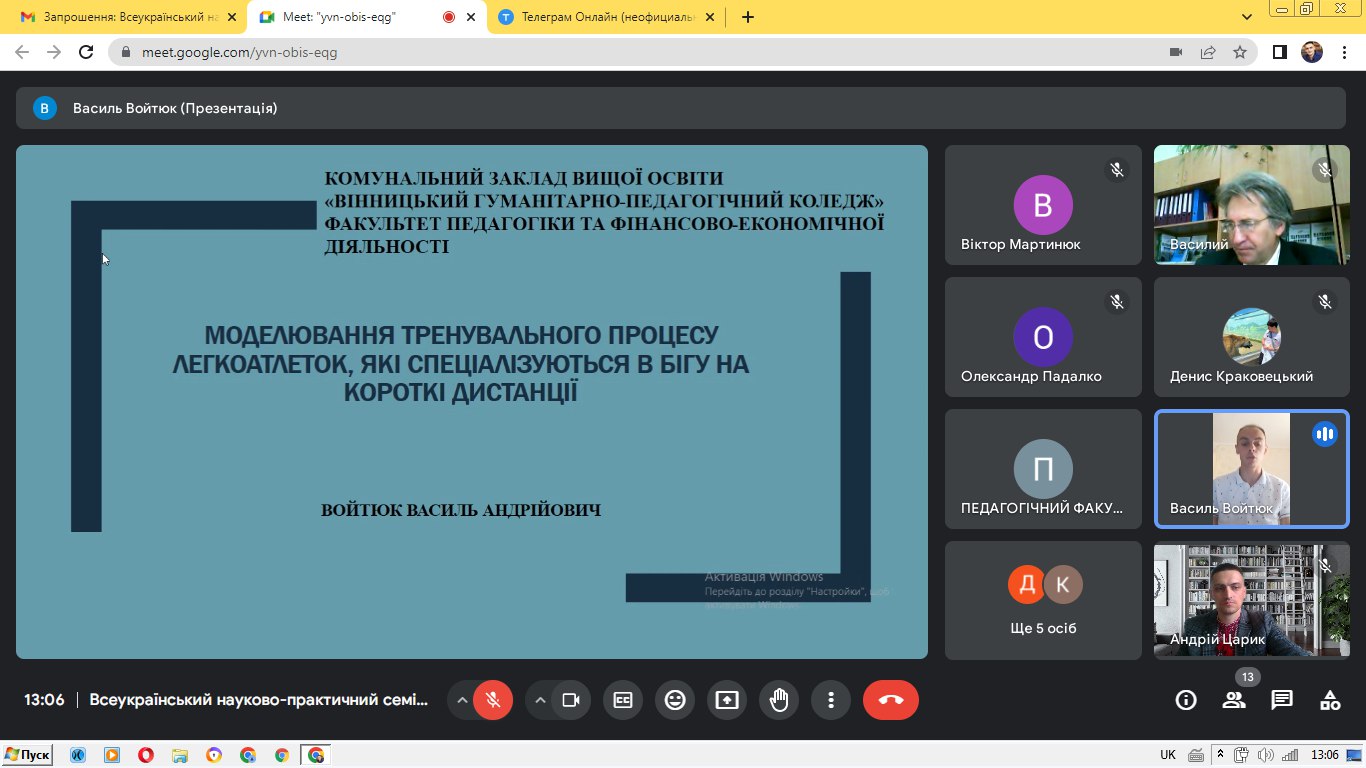Select Андрій Царик video tile
1366x768 pixels.
[1252, 600]
